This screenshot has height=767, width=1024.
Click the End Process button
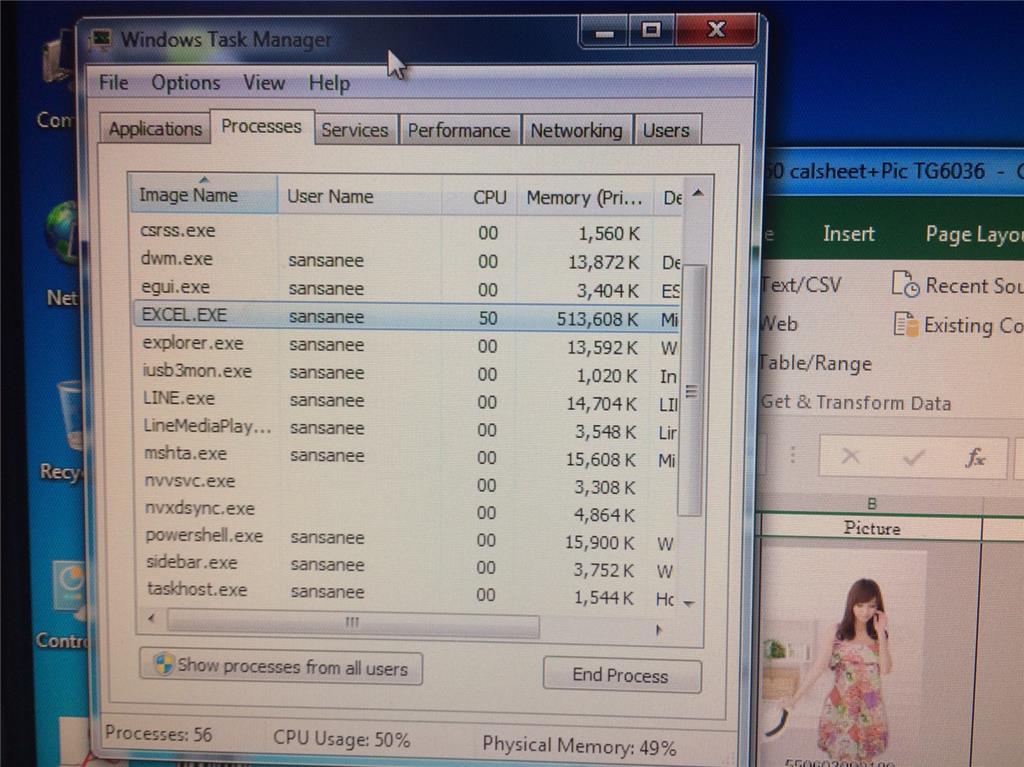coord(622,675)
